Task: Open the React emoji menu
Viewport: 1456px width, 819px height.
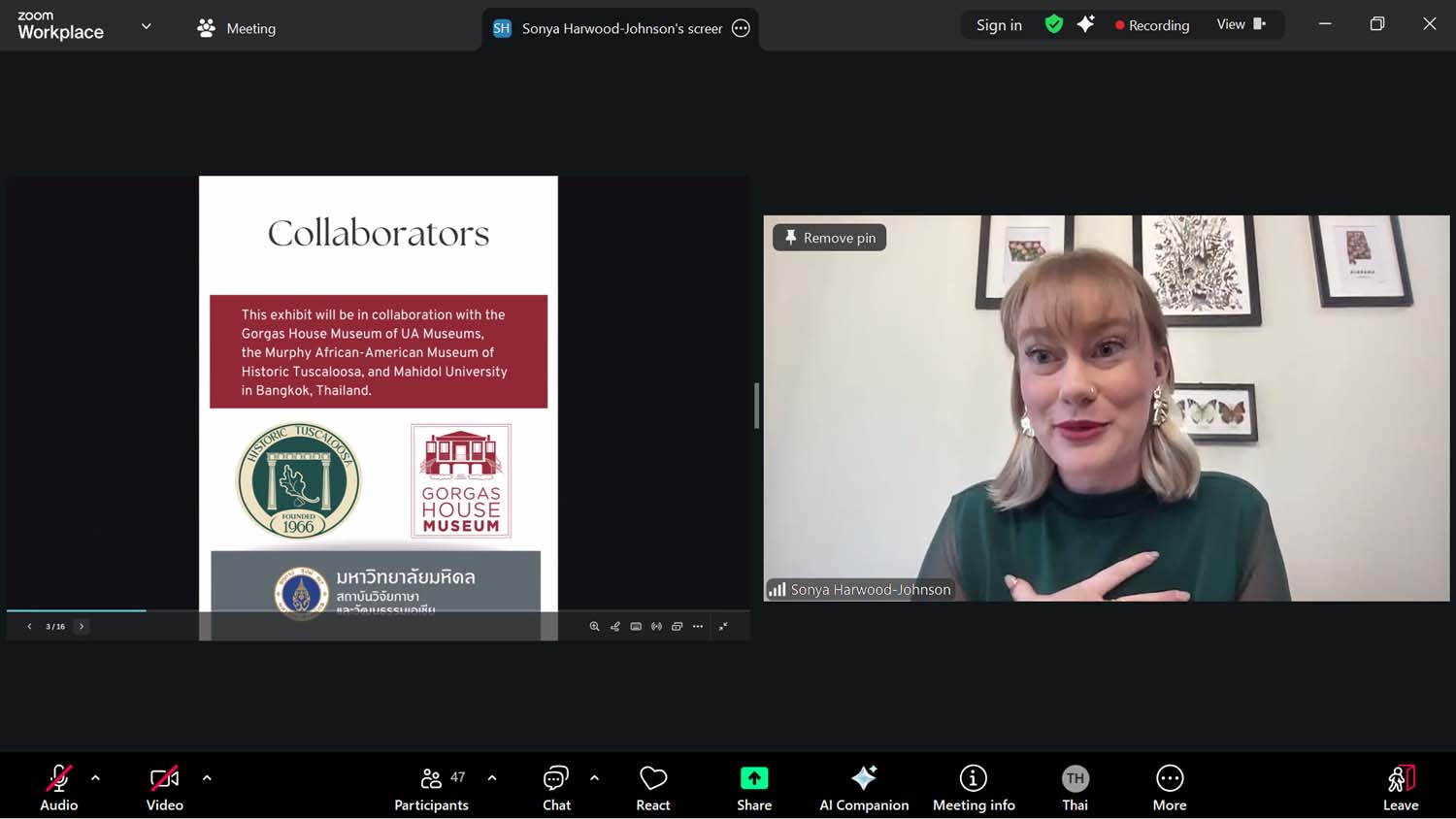Action: [x=653, y=787]
